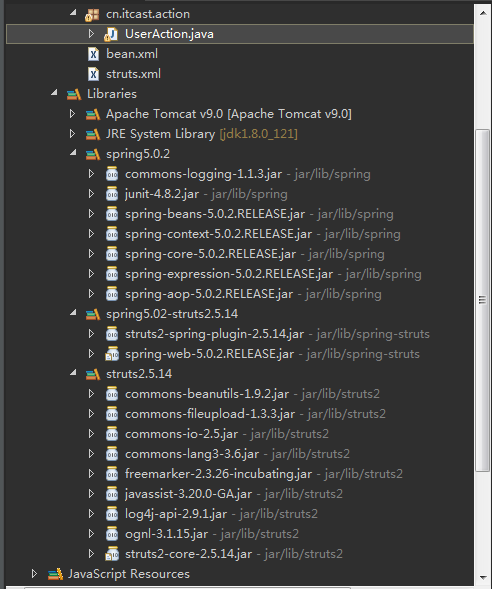The height and width of the screenshot is (589, 492).
Task: Expand the JavaScript Resources node
Action: tap(35, 574)
